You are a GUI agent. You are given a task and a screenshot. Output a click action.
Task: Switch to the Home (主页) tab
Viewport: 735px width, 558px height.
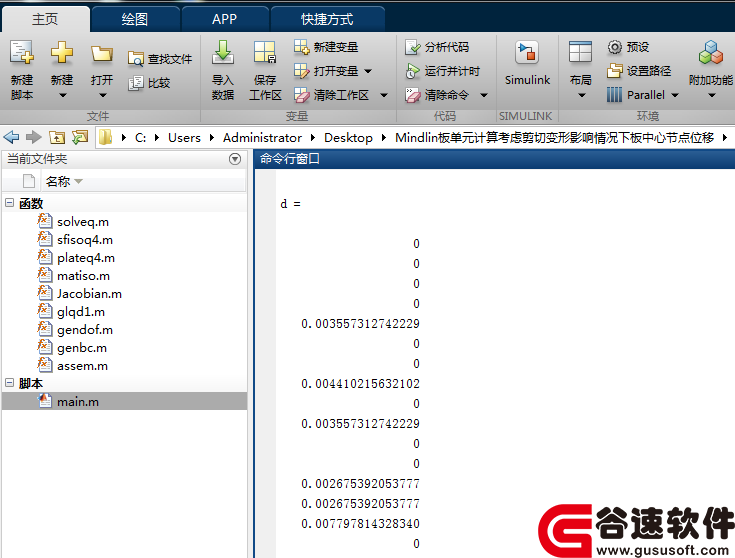pos(45,19)
